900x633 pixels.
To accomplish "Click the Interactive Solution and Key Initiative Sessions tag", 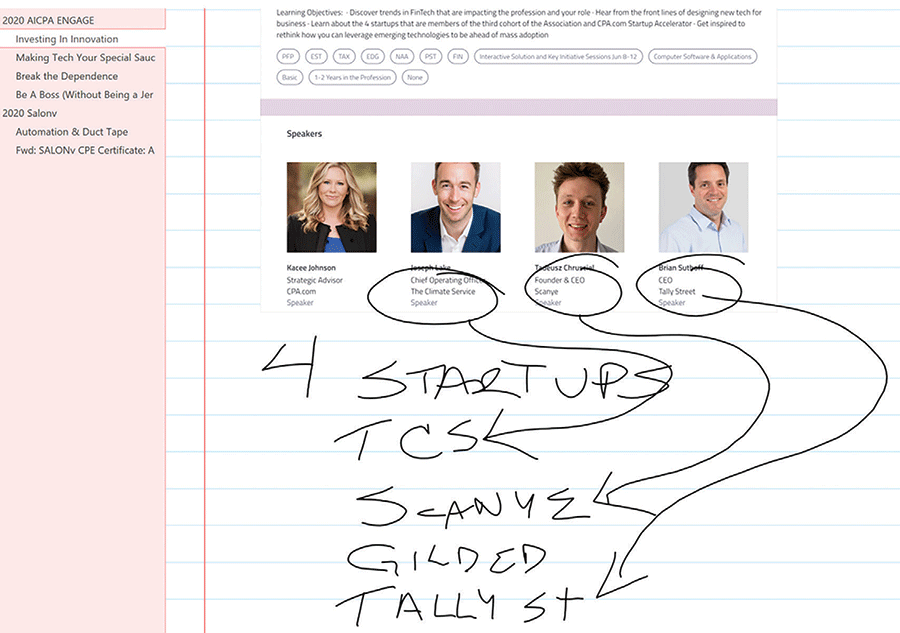I will click(558, 56).
